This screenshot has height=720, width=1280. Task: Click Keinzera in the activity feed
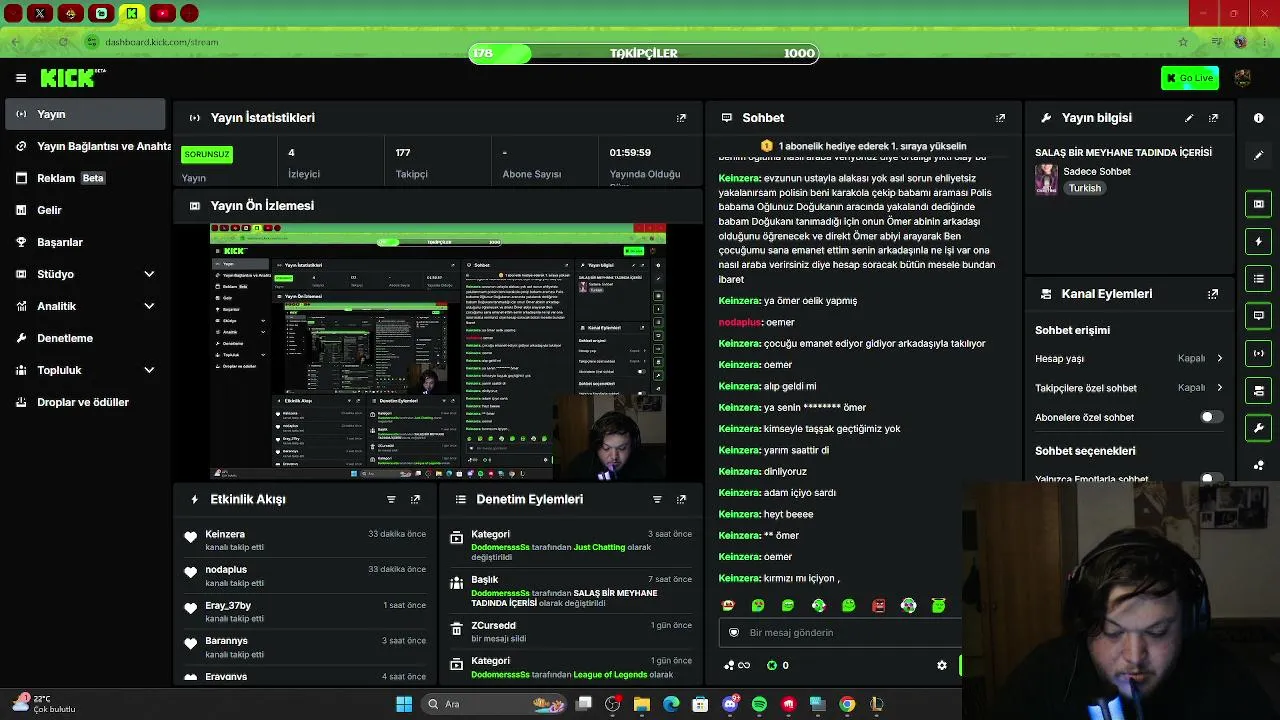pyautogui.click(x=225, y=534)
